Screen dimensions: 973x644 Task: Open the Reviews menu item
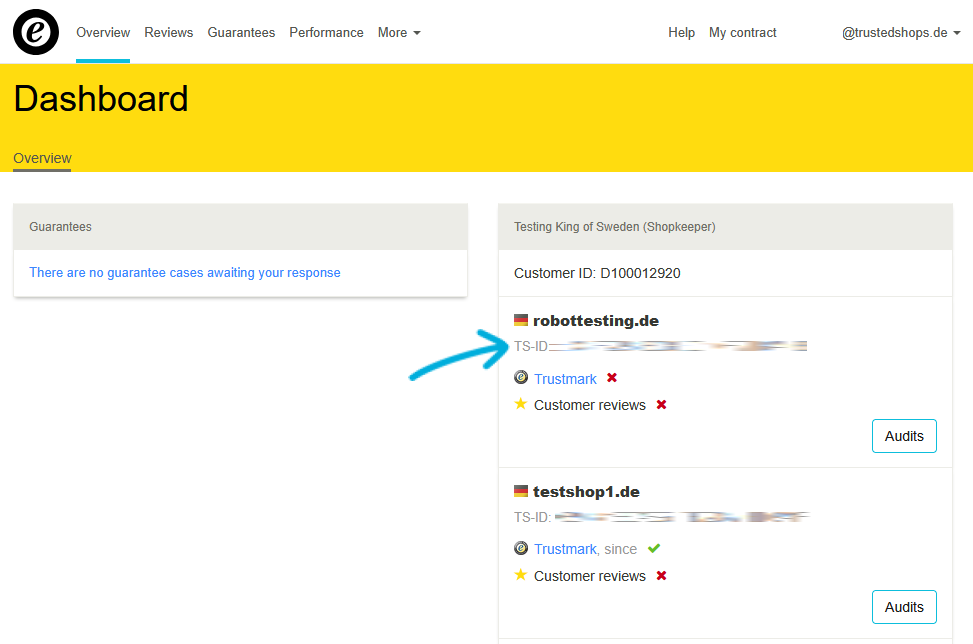[168, 33]
